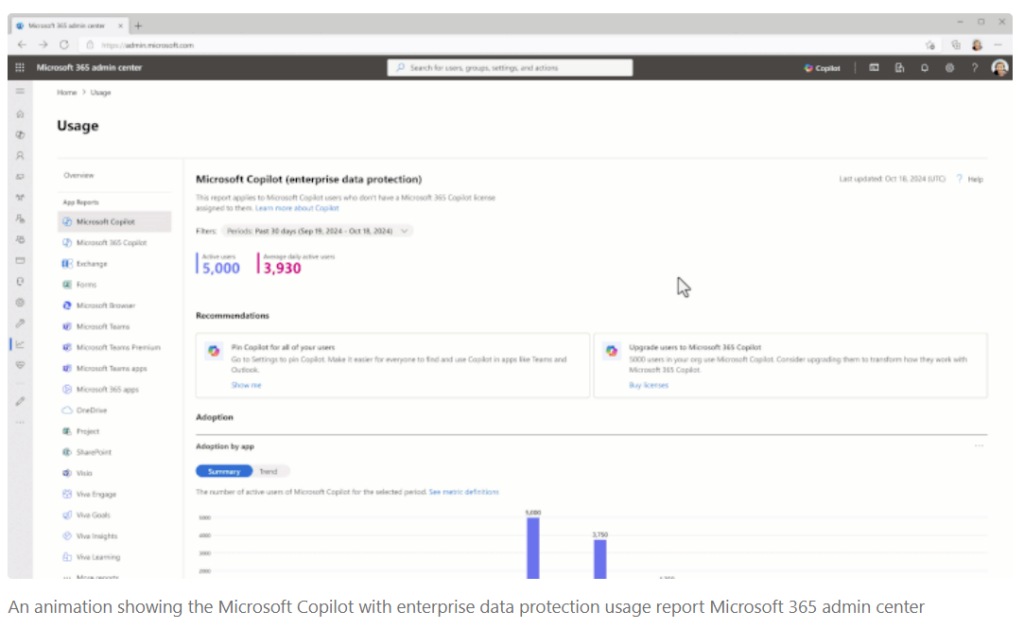1024x629 pixels.
Task: Select the Microsoft 365 admin center browser tab
Action: point(69,25)
